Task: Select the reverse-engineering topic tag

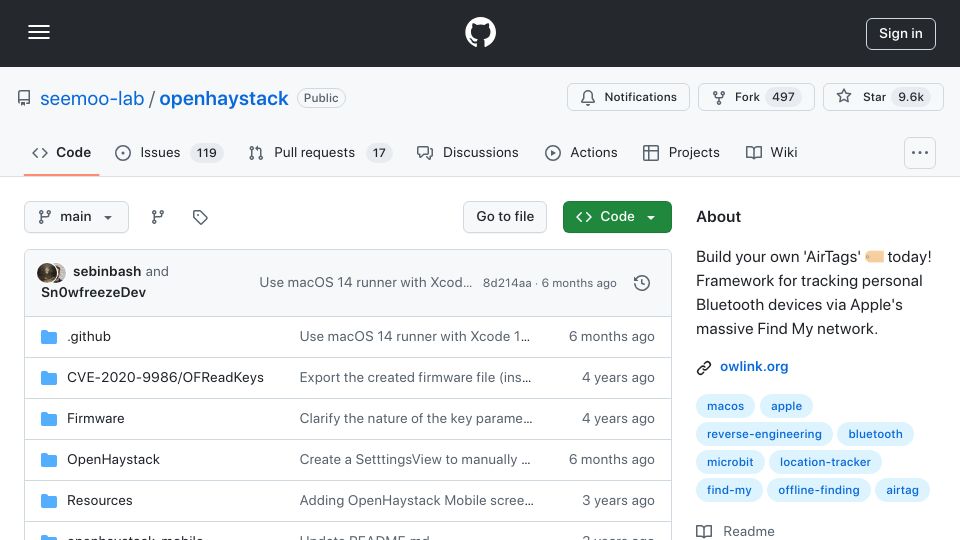Action: point(764,434)
